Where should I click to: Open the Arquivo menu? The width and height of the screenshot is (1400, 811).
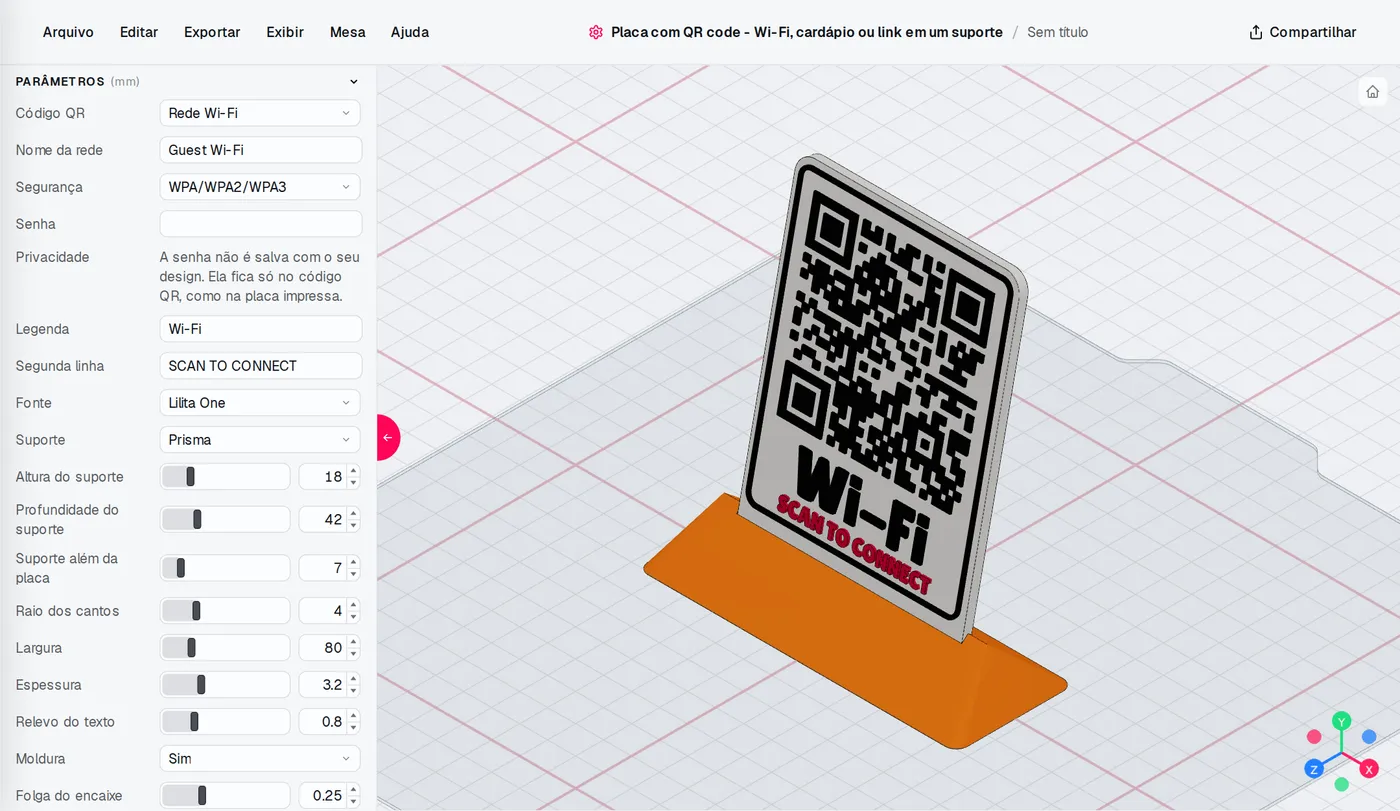pyautogui.click(x=68, y=32)
